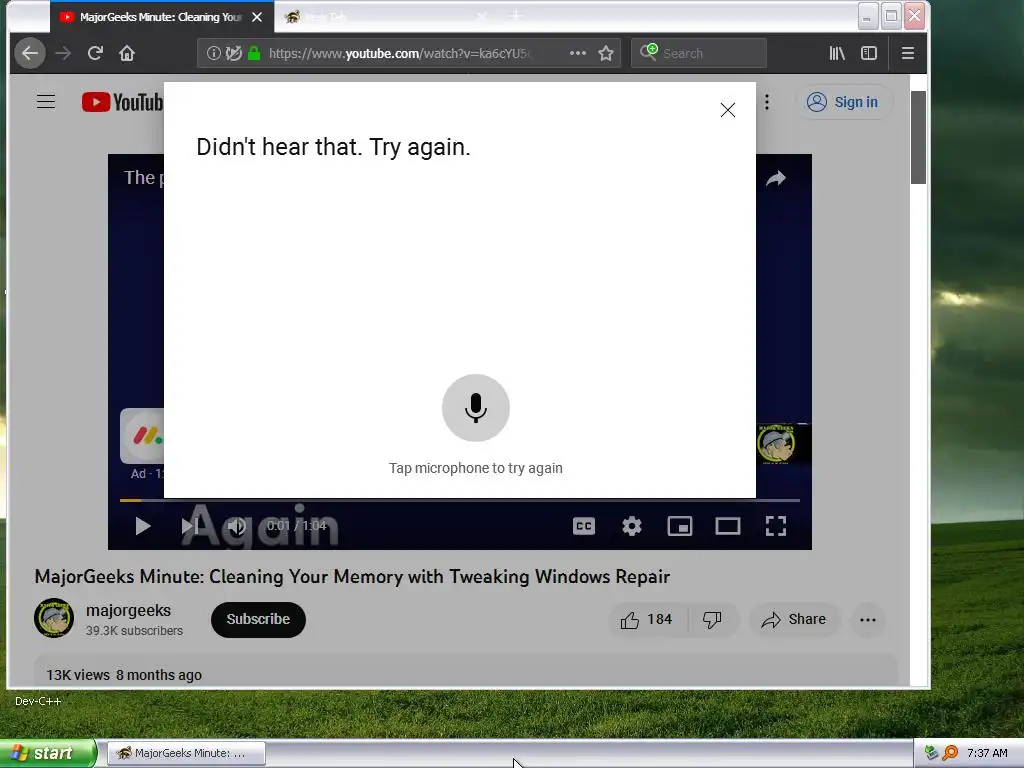Open Dev-C++ desktop shortcut
Screen dimensions: 1024x768
tap(38, 701)
